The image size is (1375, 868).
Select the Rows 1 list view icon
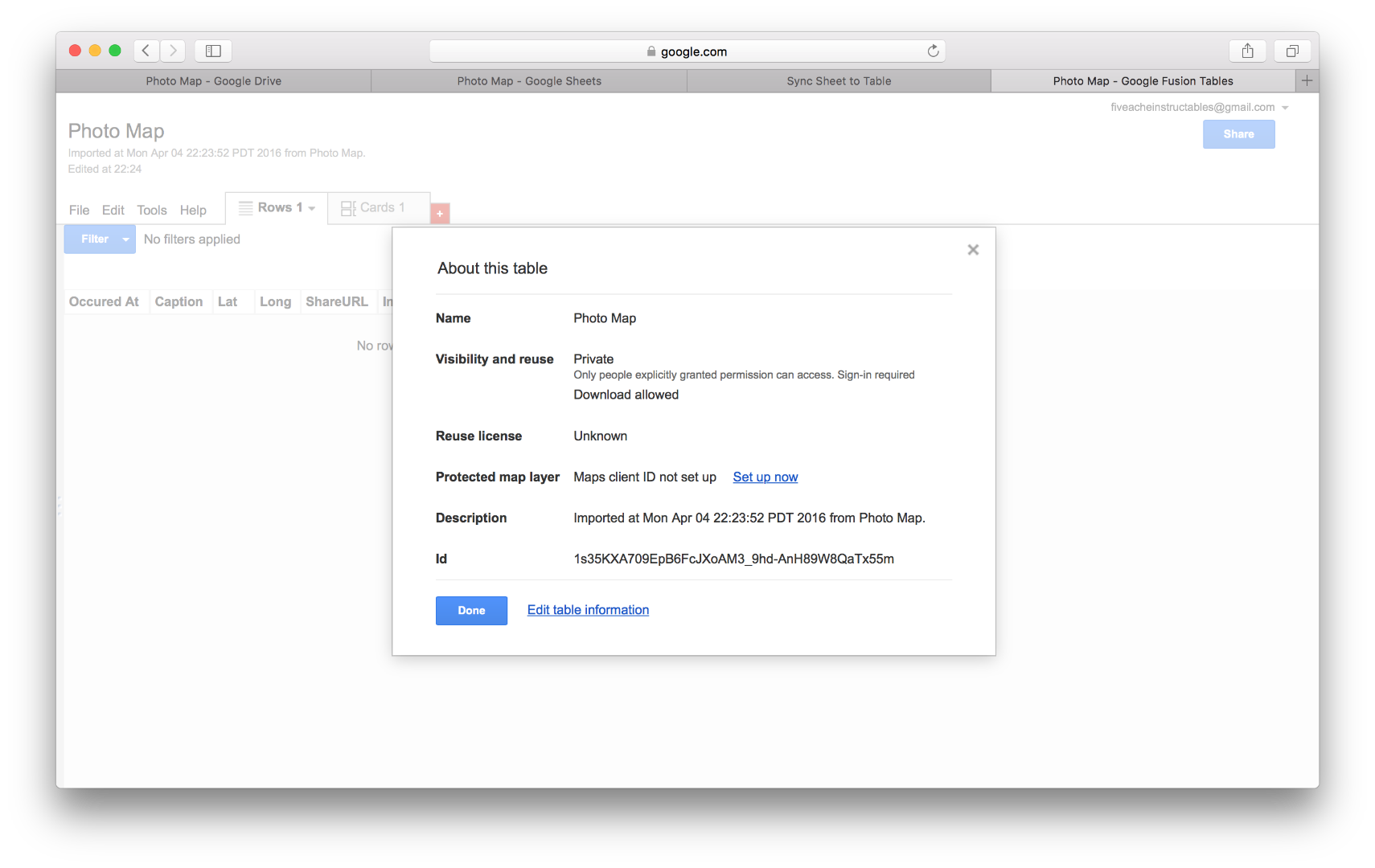pos(244,207)
